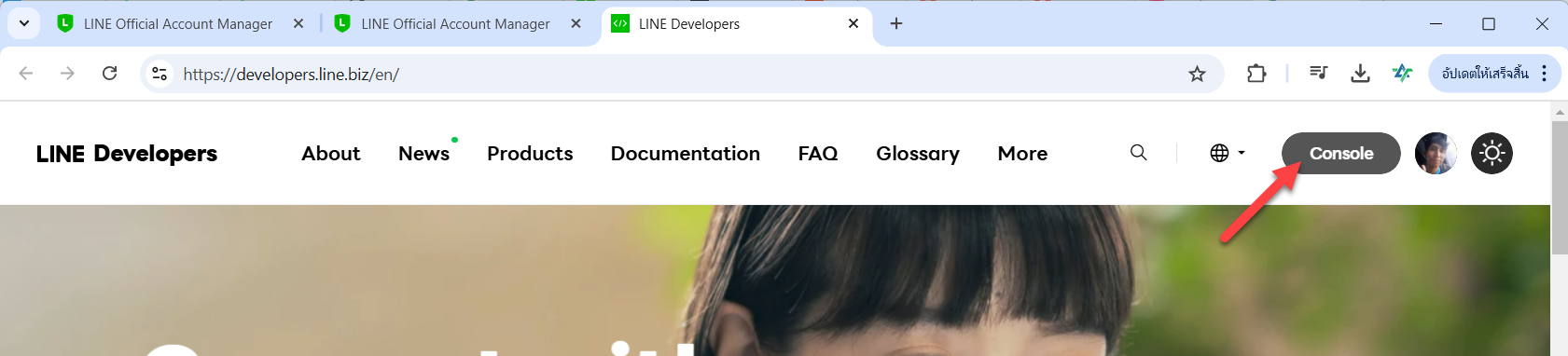The width and height of the screenshot is (1568, 356).
Task: Close the second LINE Official Account Manager tab
Action: (576, 23)
